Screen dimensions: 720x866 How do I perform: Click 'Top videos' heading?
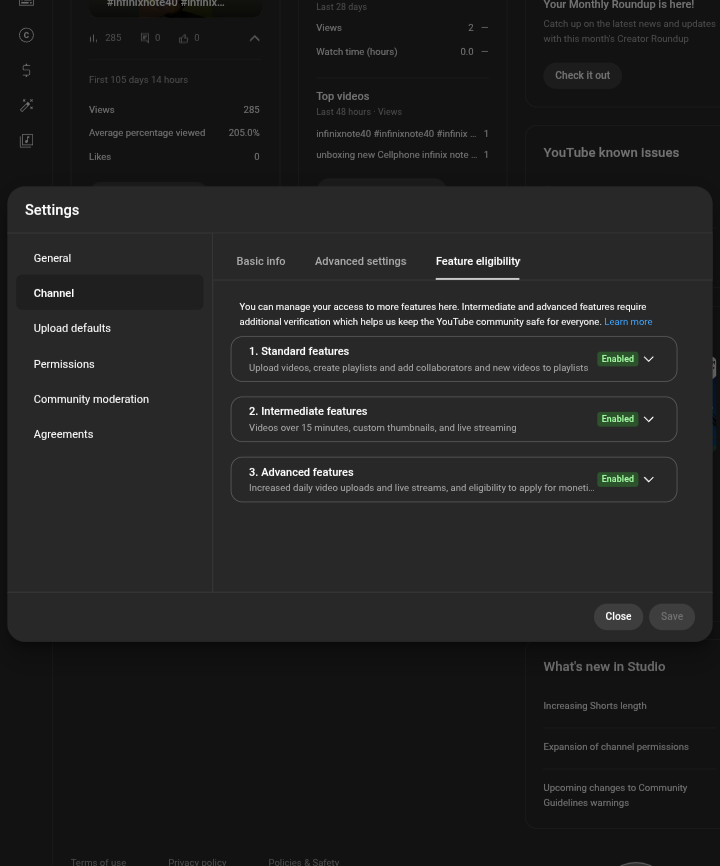[x=342, y=96]
